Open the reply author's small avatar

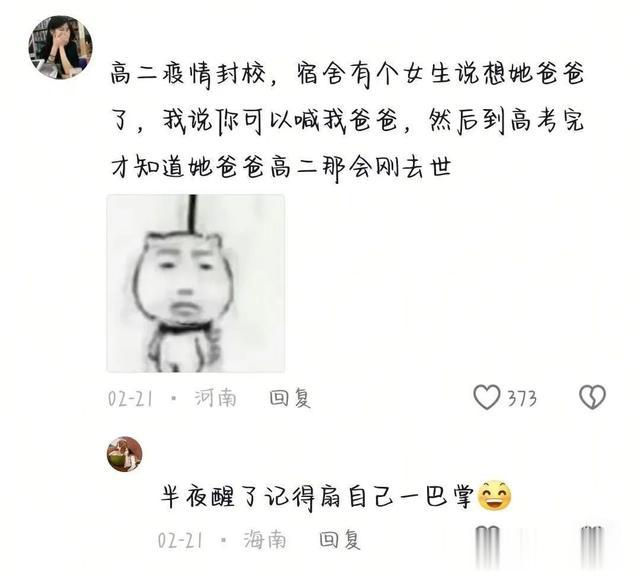(124, 454)
